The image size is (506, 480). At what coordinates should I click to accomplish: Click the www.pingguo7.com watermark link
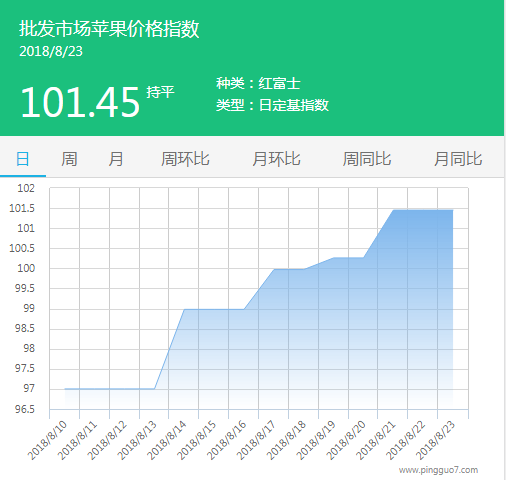pyautogui.click(x=438, y=470)
